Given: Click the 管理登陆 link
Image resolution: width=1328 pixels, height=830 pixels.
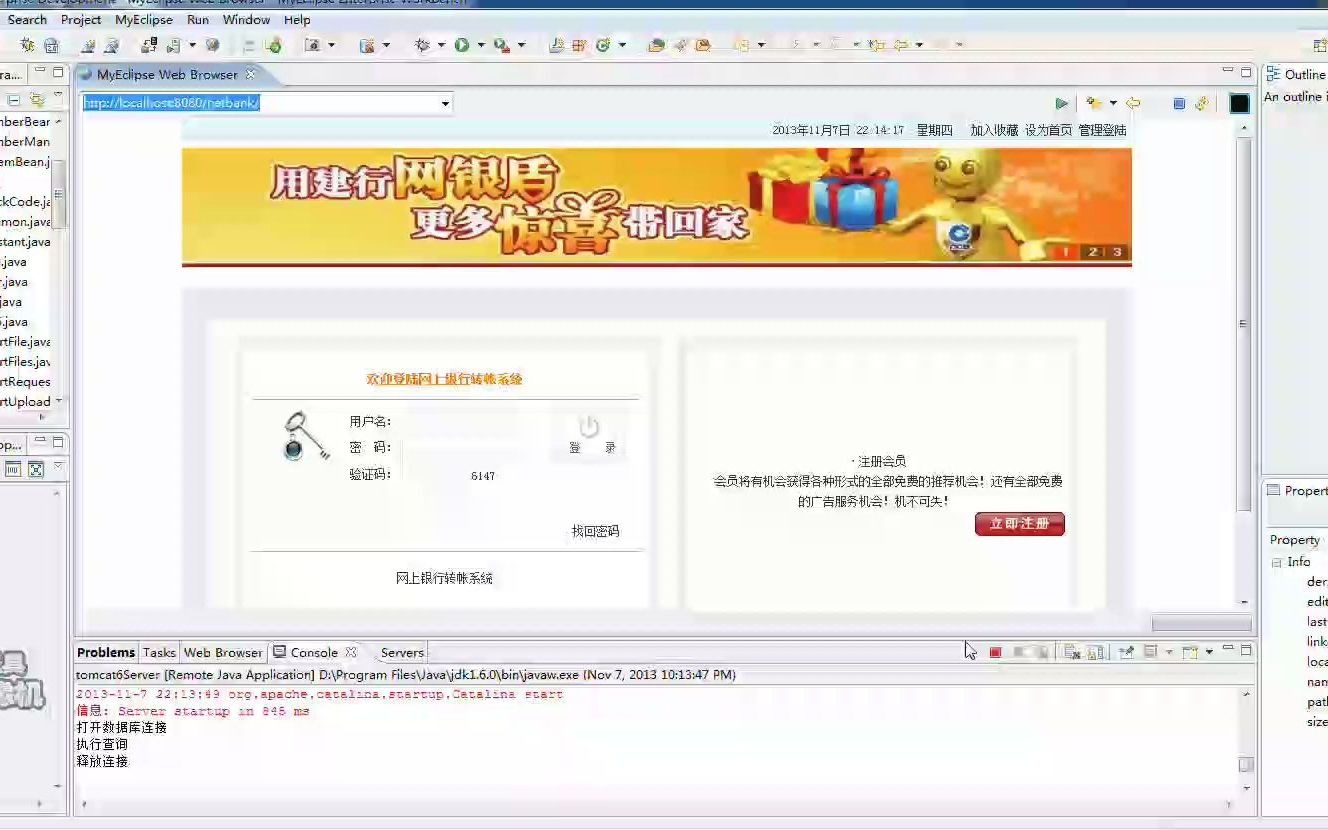Looking at the screenshot, I should pos(1102,130).
